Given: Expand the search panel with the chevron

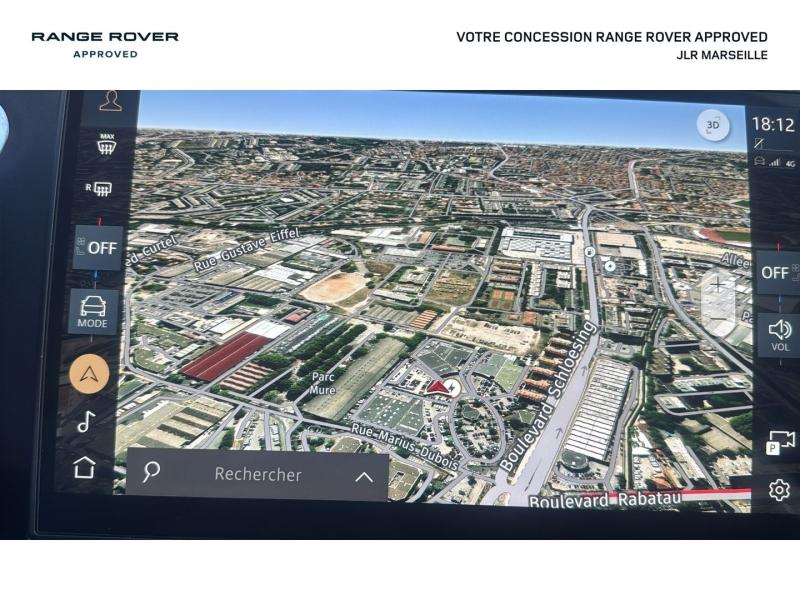Looking at the screenshot, I should click(364, 477).
